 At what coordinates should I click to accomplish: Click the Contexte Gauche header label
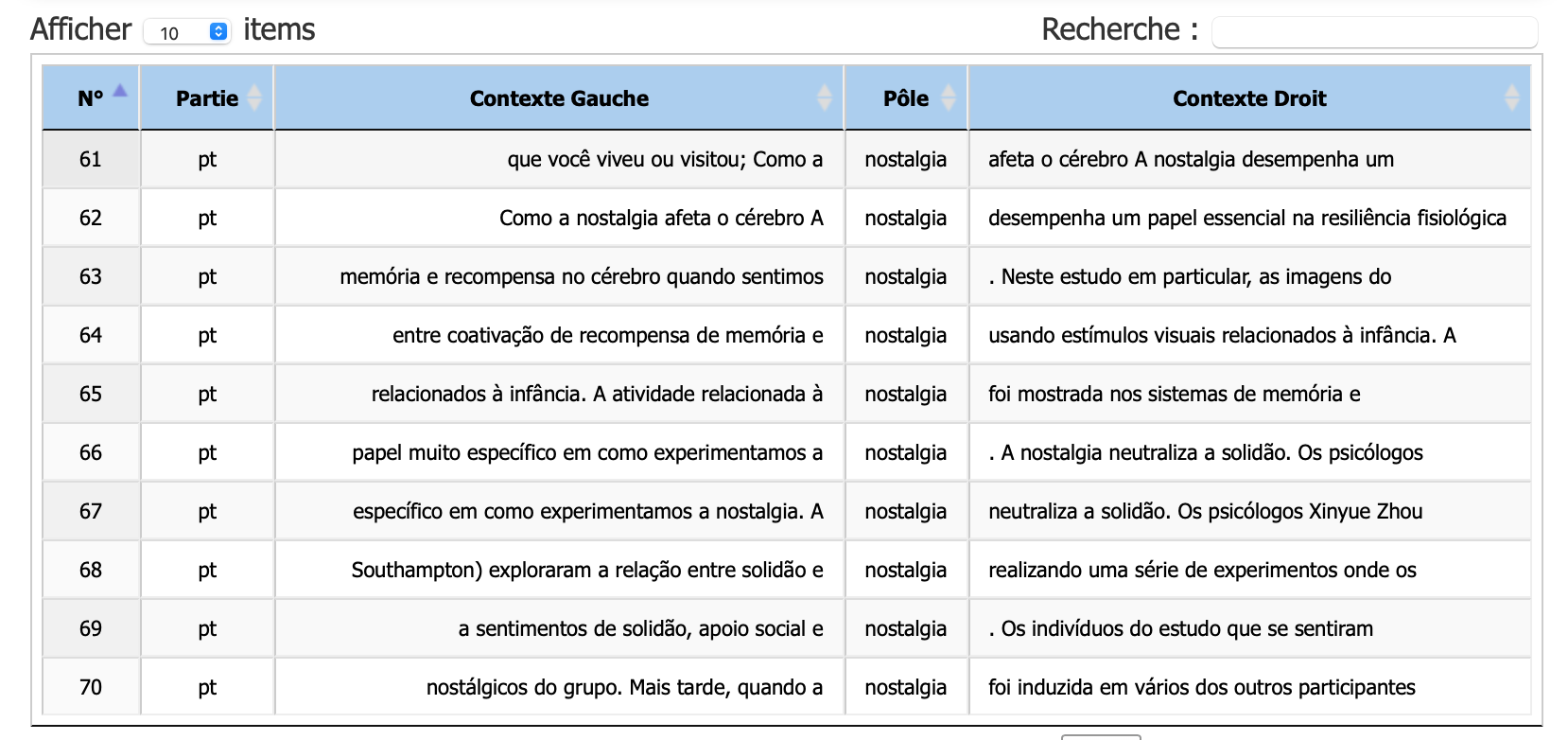click(559, 98)
